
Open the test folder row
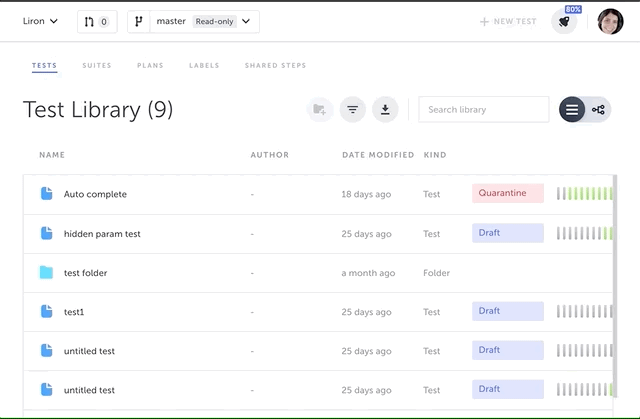coord(318,273)
